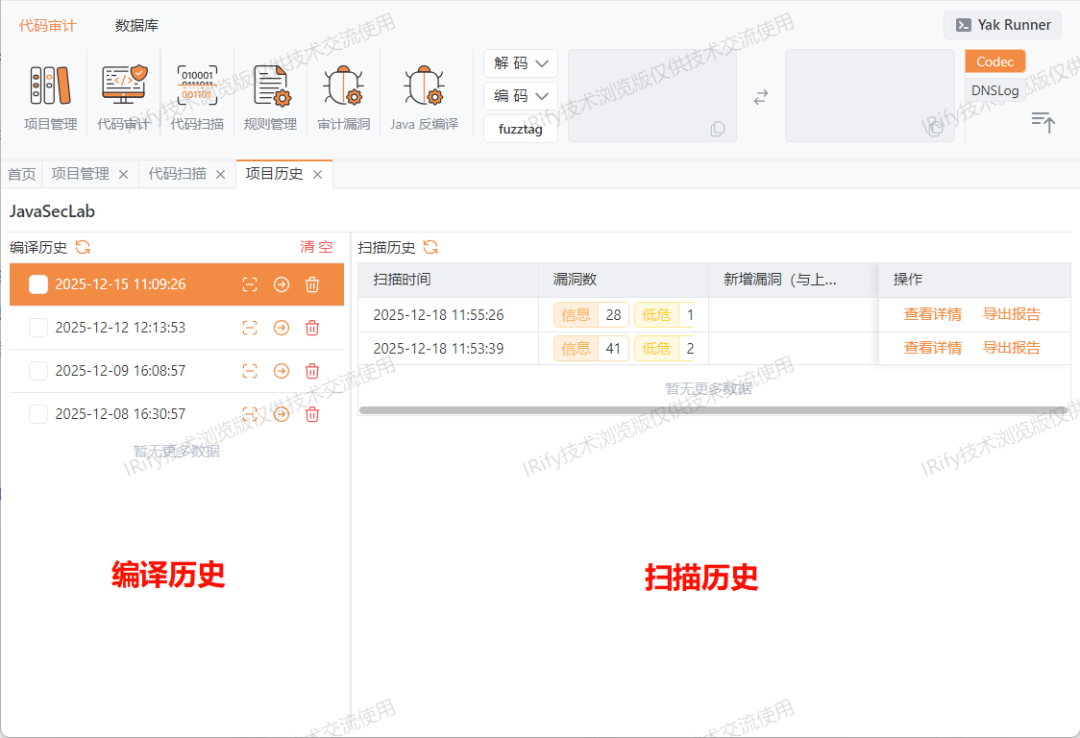Image resolution: width=1080 pixels, height=738 pixels.
Task: Click scan icon for 2025-12-12 12:13:53
Action: 250,328
